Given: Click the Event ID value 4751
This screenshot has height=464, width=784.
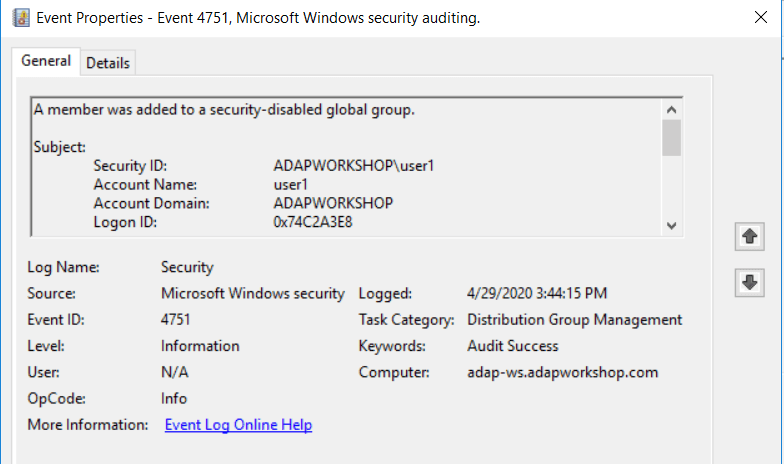Looking at the screenshot, I should pos(176,320).
